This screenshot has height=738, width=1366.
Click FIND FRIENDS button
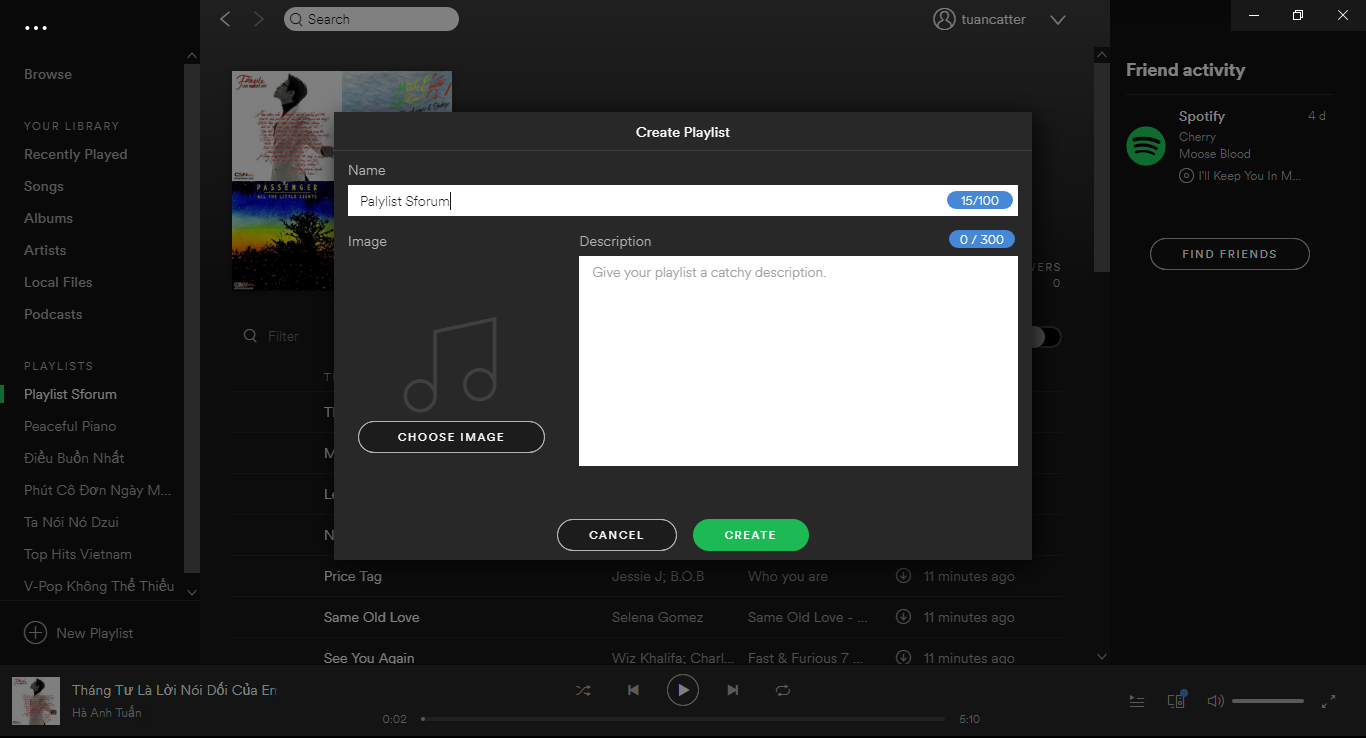click(x=1230, y=254)
